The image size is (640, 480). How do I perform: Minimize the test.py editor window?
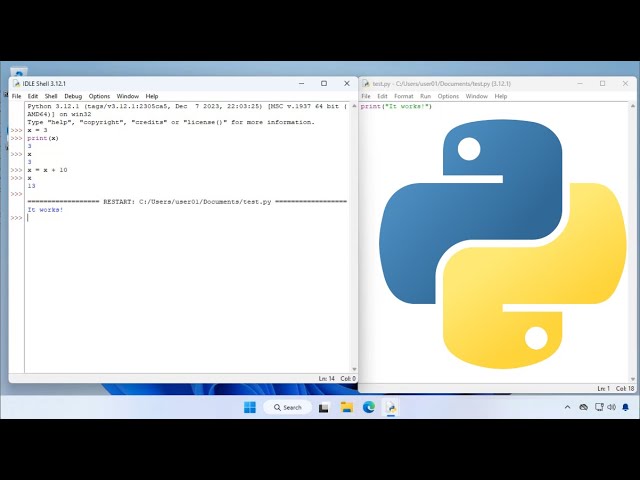[x=580, y=83]
